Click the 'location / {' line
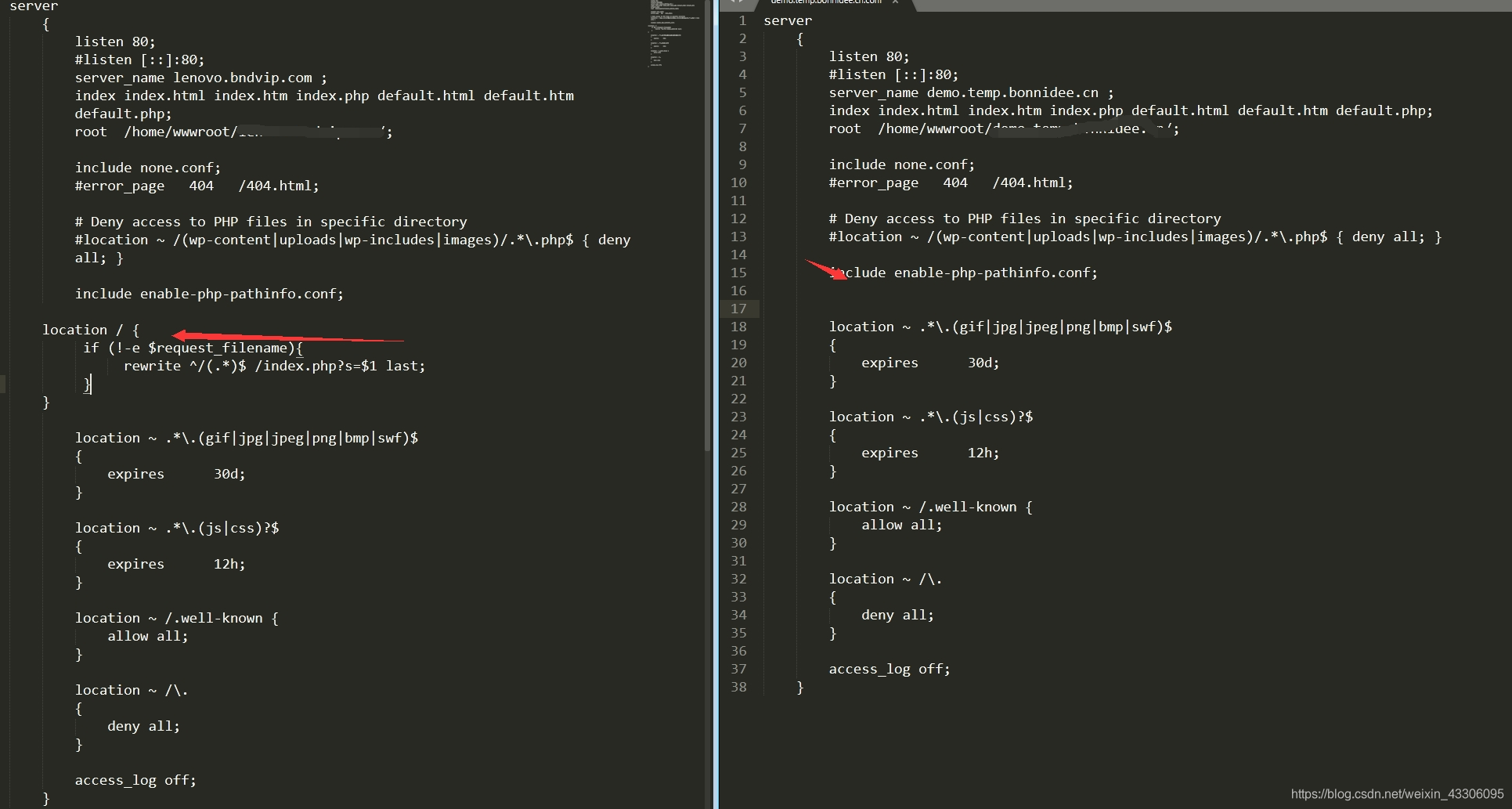The image size is (1512, 809). point(91,330)
